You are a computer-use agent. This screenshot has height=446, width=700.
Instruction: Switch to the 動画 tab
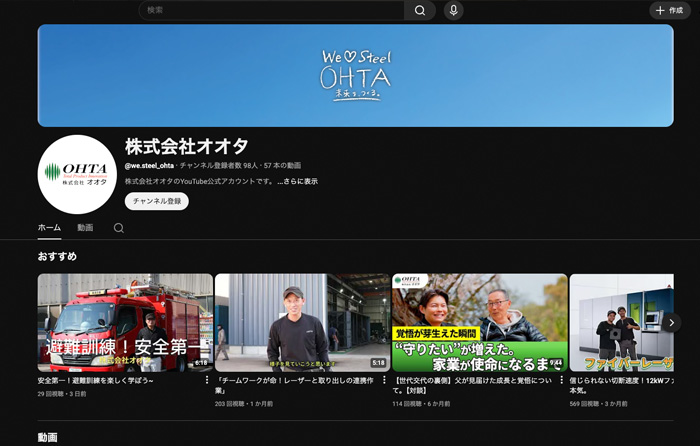(85, 228)
